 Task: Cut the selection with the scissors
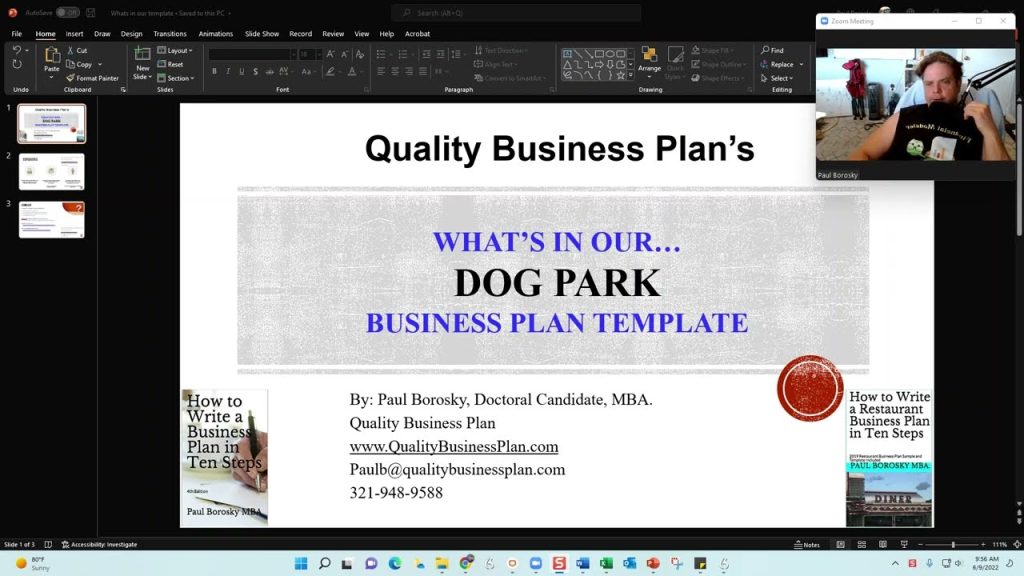(77, 50)
